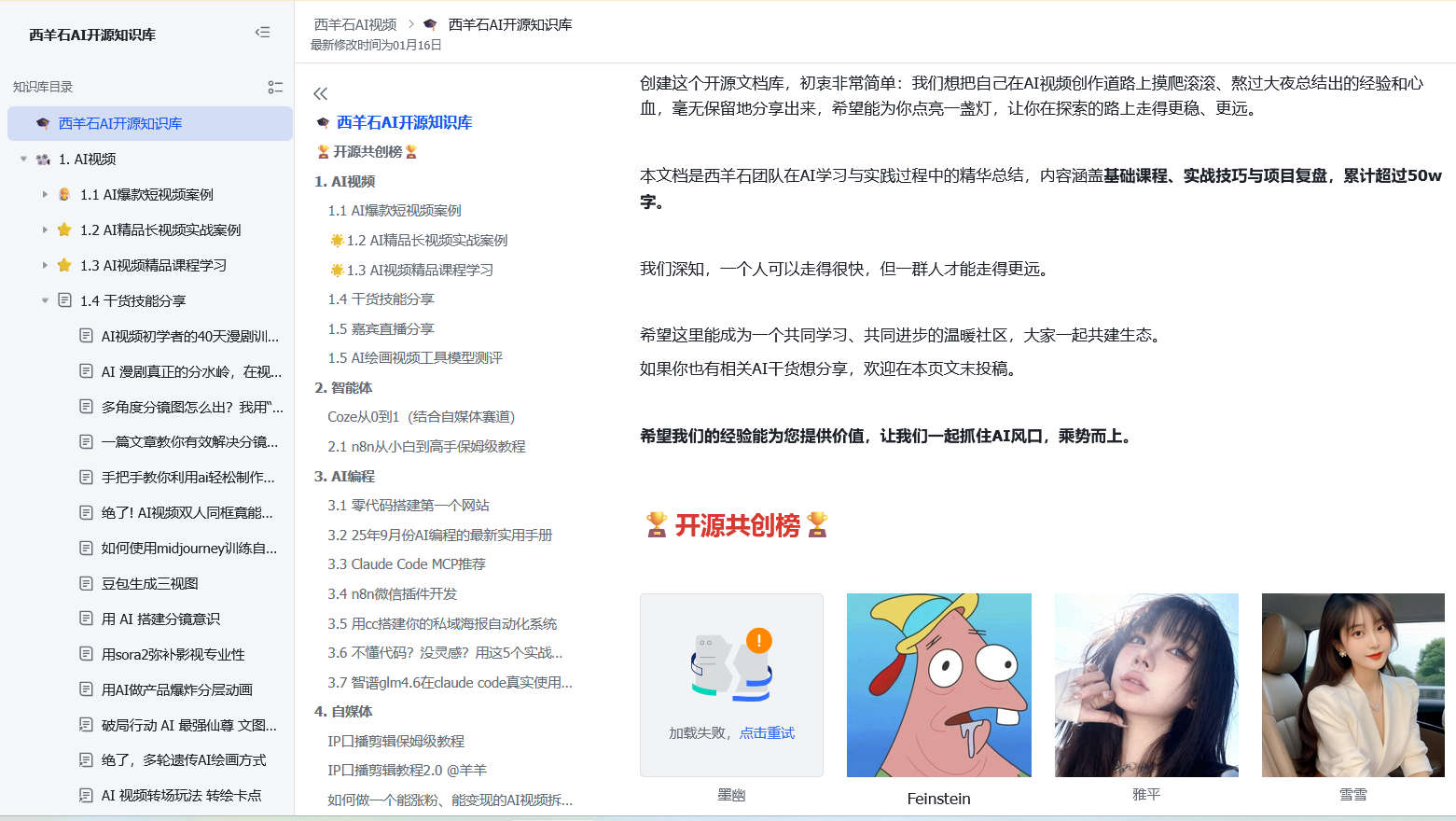Screen dimensions: 1456x821
Task: Open AI 漫剧真正的分水岭 document
Action: tap(191, 371)
